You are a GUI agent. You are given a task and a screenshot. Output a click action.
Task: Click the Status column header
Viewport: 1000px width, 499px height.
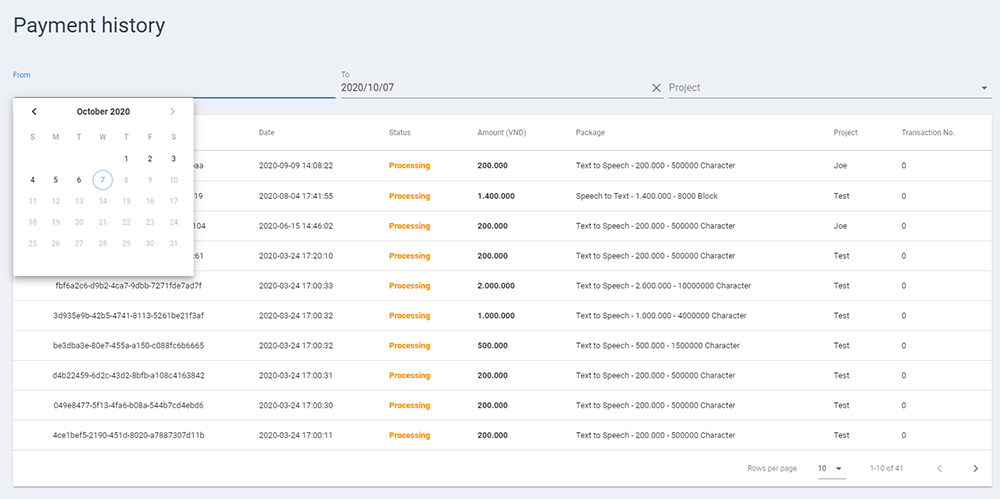point(400,133)
